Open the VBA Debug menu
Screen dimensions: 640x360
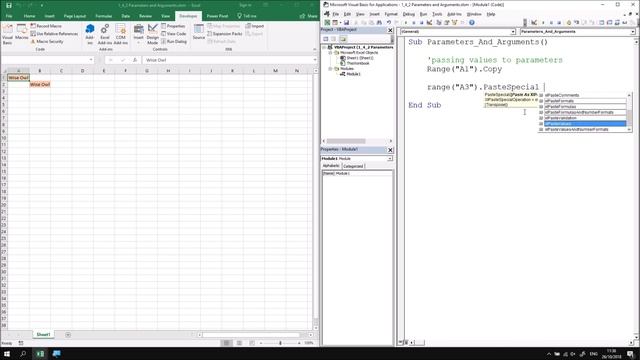point(408,14)
